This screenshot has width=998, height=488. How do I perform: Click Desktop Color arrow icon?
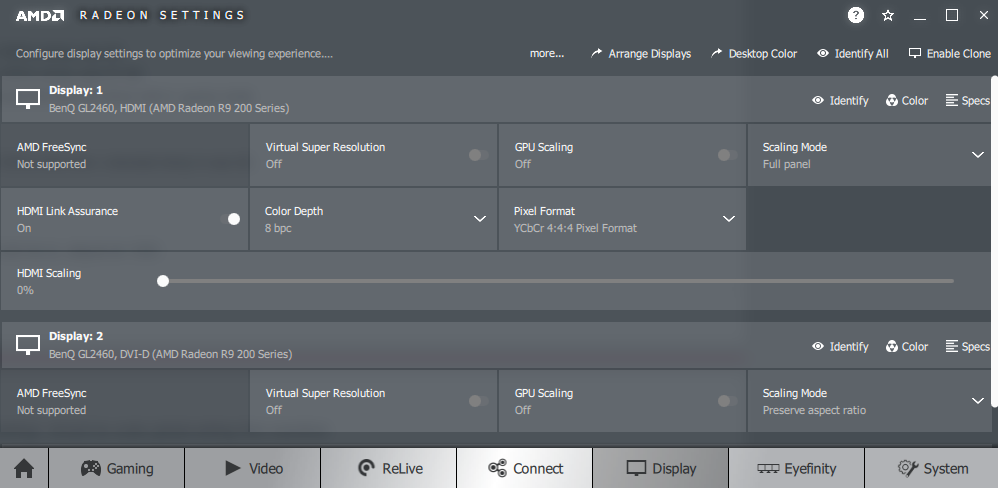[x=717, y=53]
